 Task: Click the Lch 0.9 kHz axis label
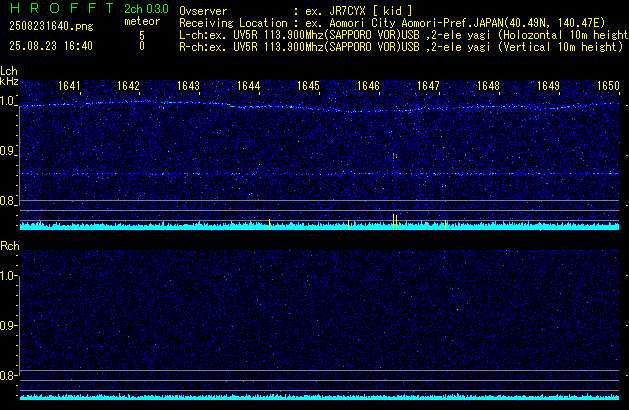coord(7,151)
